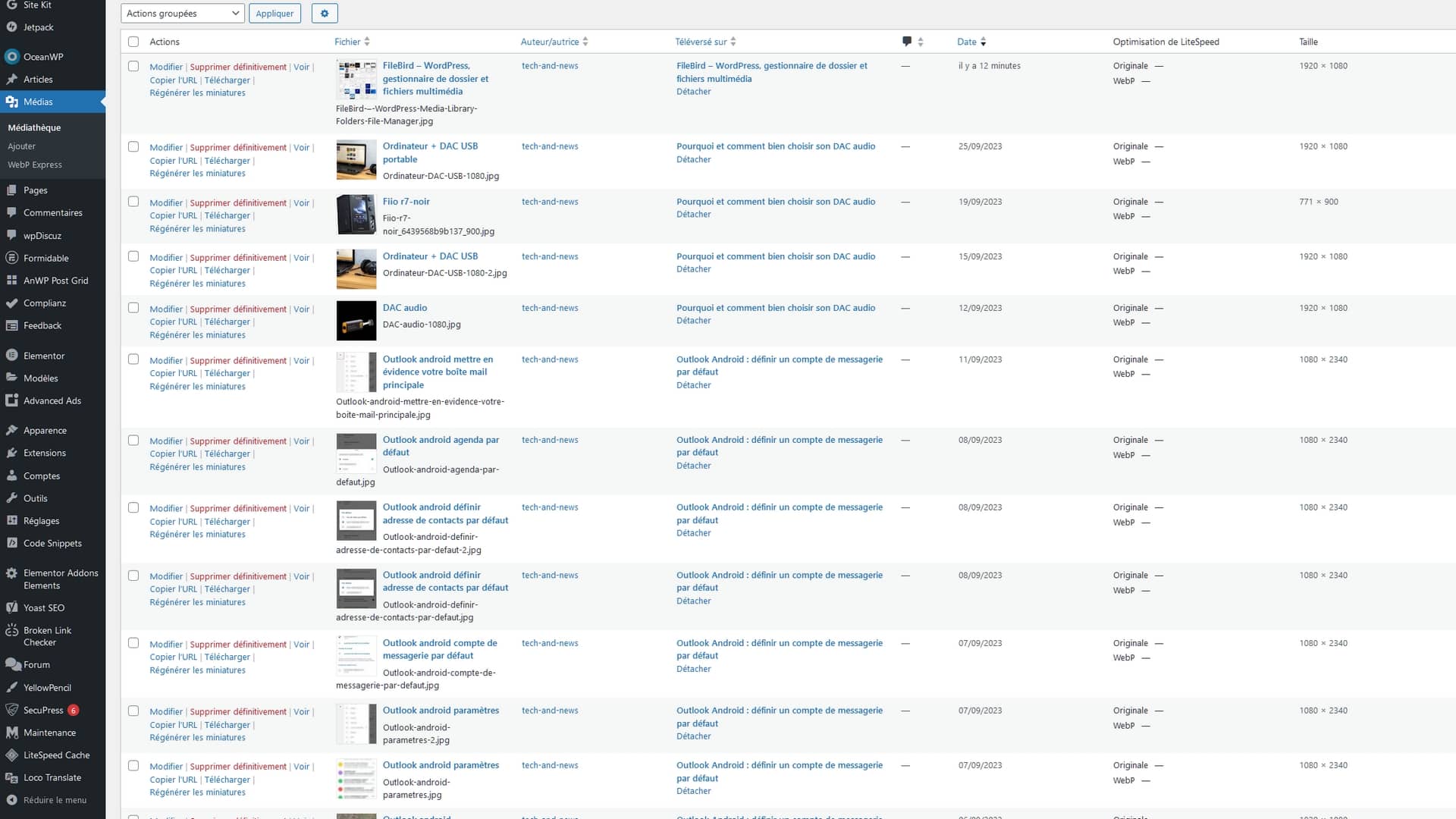Click the Jetpack sidebar icon
The width and height of the screenshot is (1456, 819).
[11, 27]
